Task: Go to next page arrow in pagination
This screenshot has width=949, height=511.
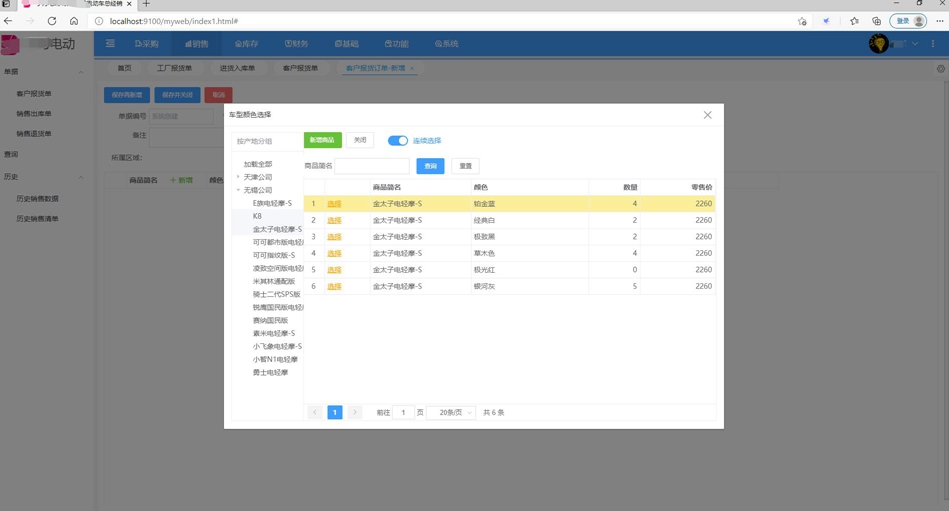Action: point(354,412)
